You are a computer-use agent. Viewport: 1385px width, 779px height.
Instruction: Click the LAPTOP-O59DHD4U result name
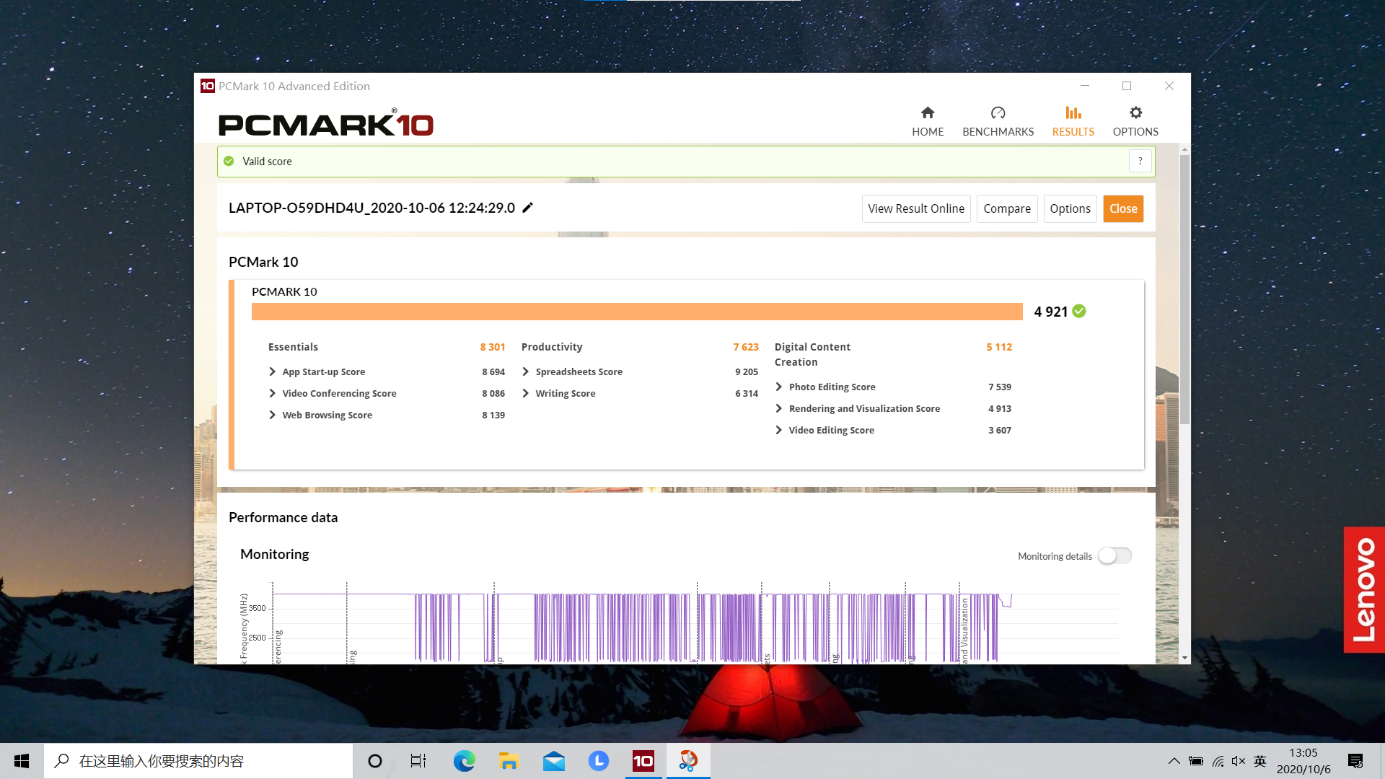pos(372,208)
